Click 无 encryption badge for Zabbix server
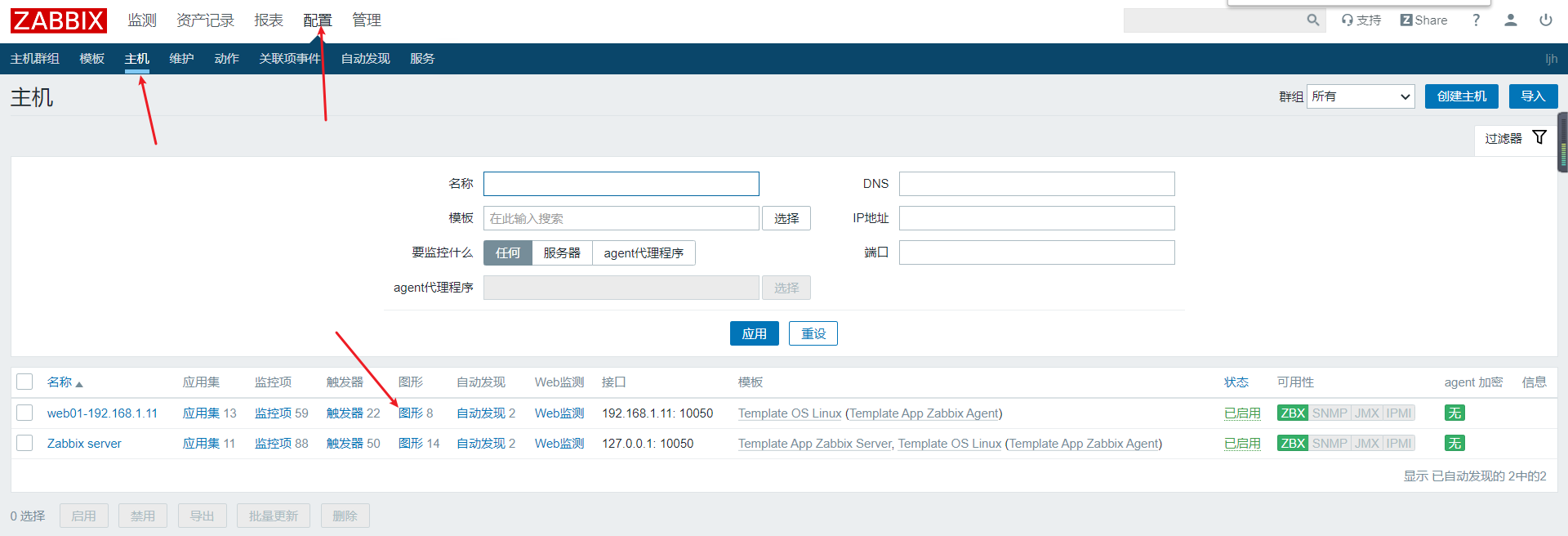The height and width of the screenshot is (536, 1568). coord(1454,444)
